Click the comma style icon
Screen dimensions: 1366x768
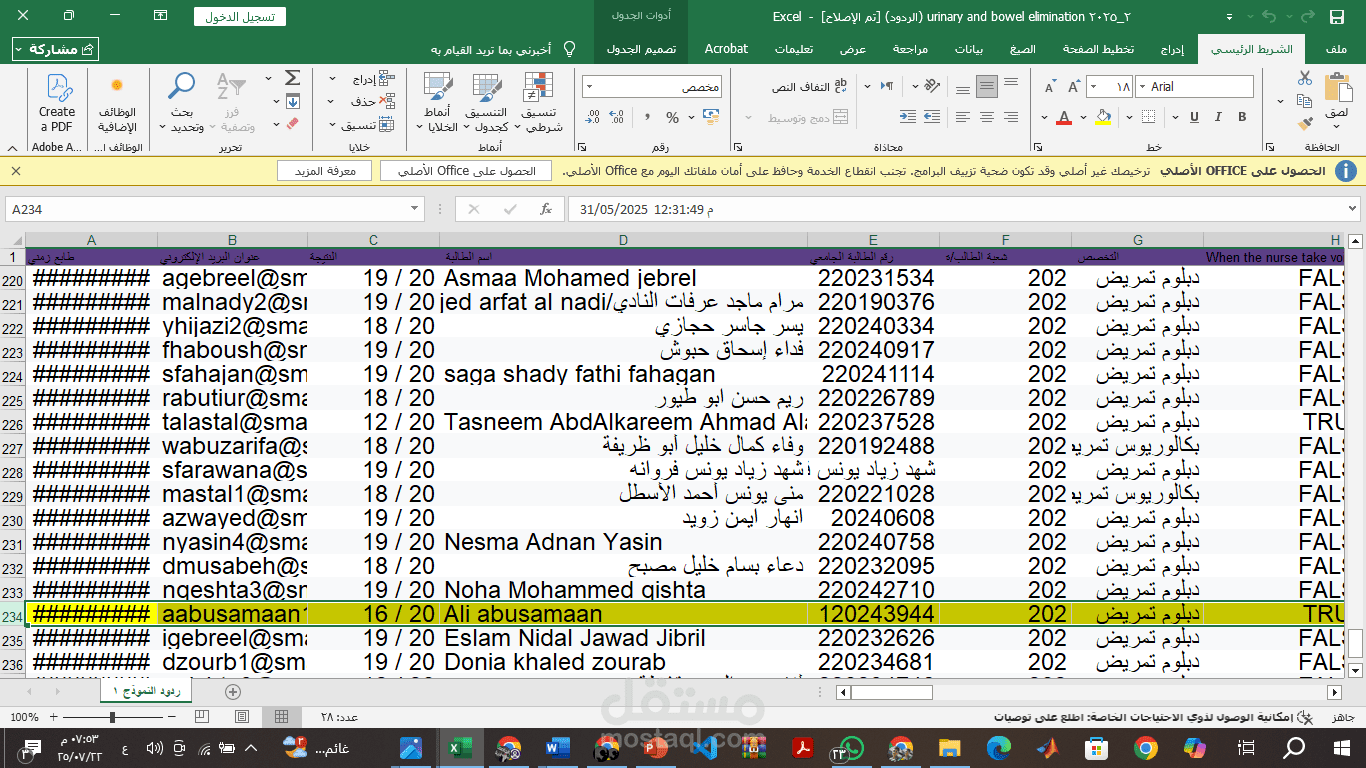[648, 118]
